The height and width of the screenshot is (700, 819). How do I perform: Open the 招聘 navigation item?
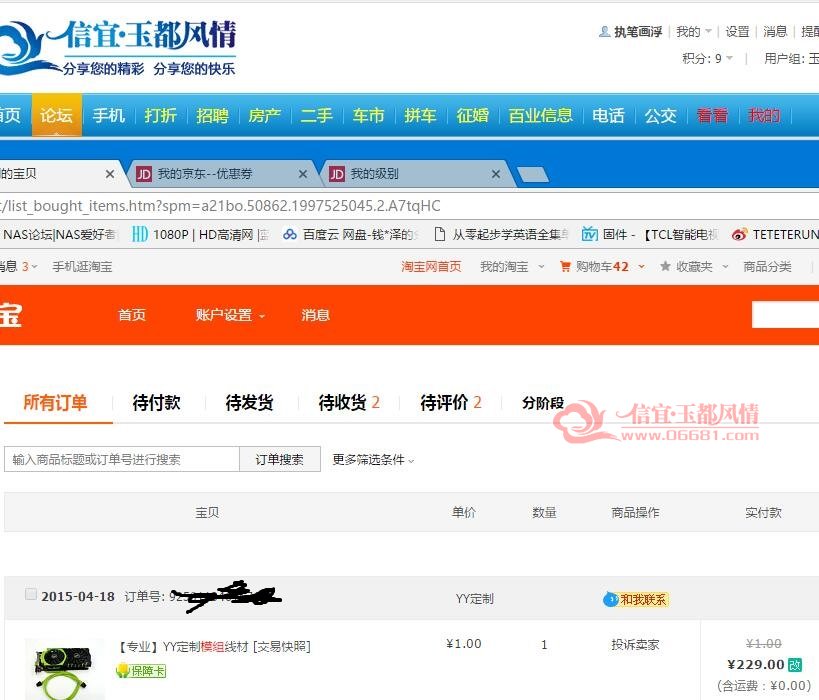[x=212, y=115]
